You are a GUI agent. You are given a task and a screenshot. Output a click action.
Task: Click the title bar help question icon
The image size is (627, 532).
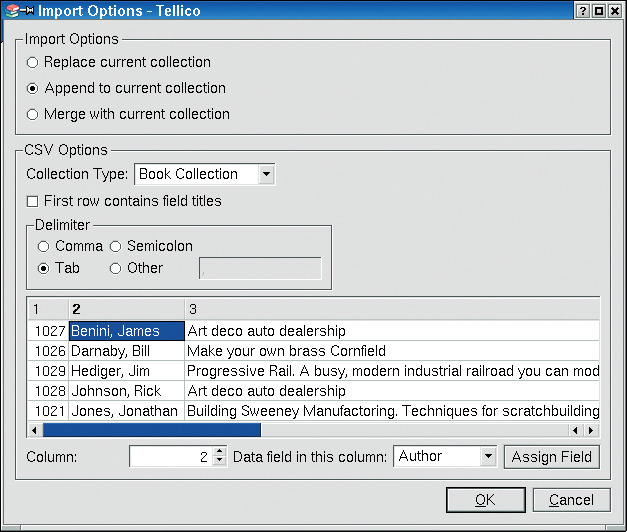click(x=583, y=11)
